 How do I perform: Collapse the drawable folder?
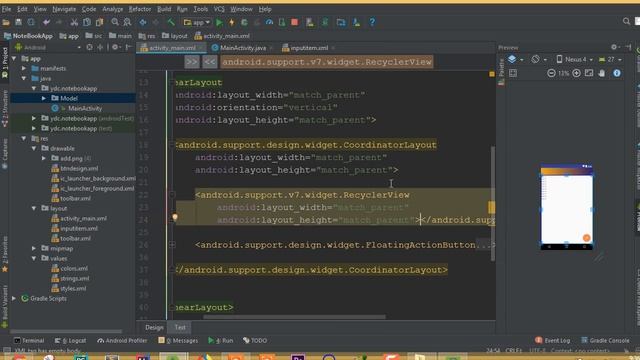click(34, 148)
